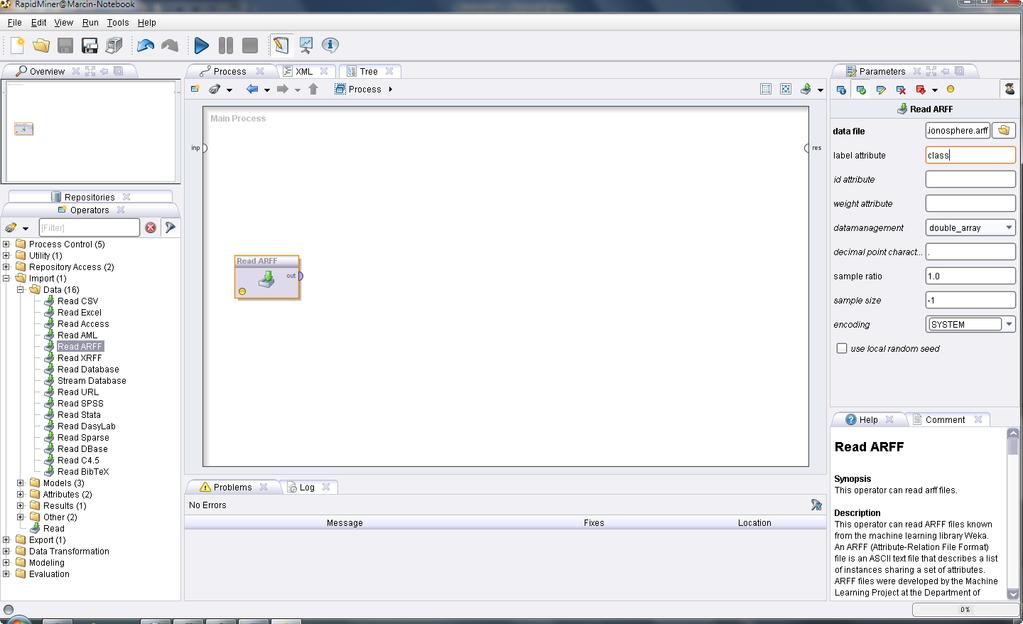Screen dimensions: 1023x624
Task: Switch to the Tree tab
Action: (x=369, y=71)
